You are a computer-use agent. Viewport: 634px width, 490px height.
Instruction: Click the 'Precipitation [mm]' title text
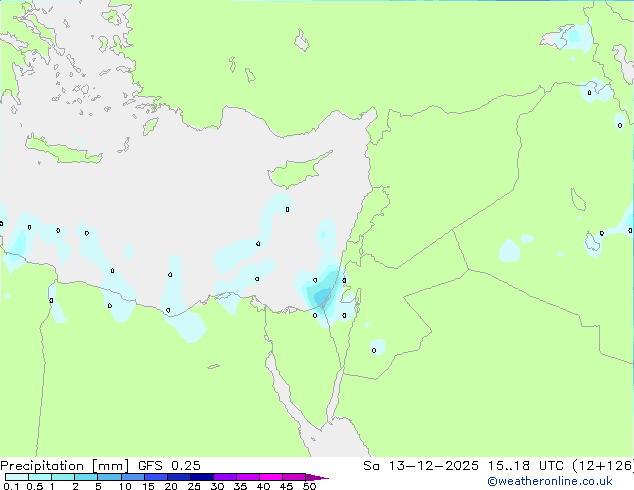tap(65, 466)
